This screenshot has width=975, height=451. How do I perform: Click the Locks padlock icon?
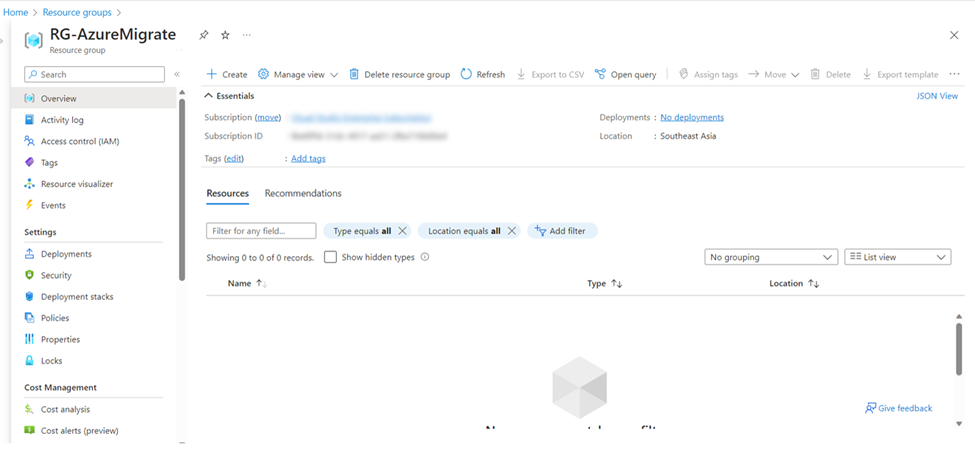click(x=29, y=360)
